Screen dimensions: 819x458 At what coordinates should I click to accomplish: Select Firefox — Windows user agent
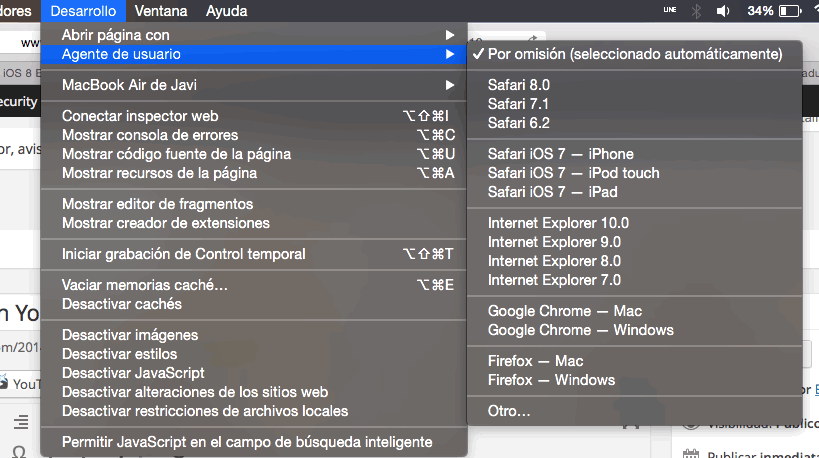click(x=635, y=380)
